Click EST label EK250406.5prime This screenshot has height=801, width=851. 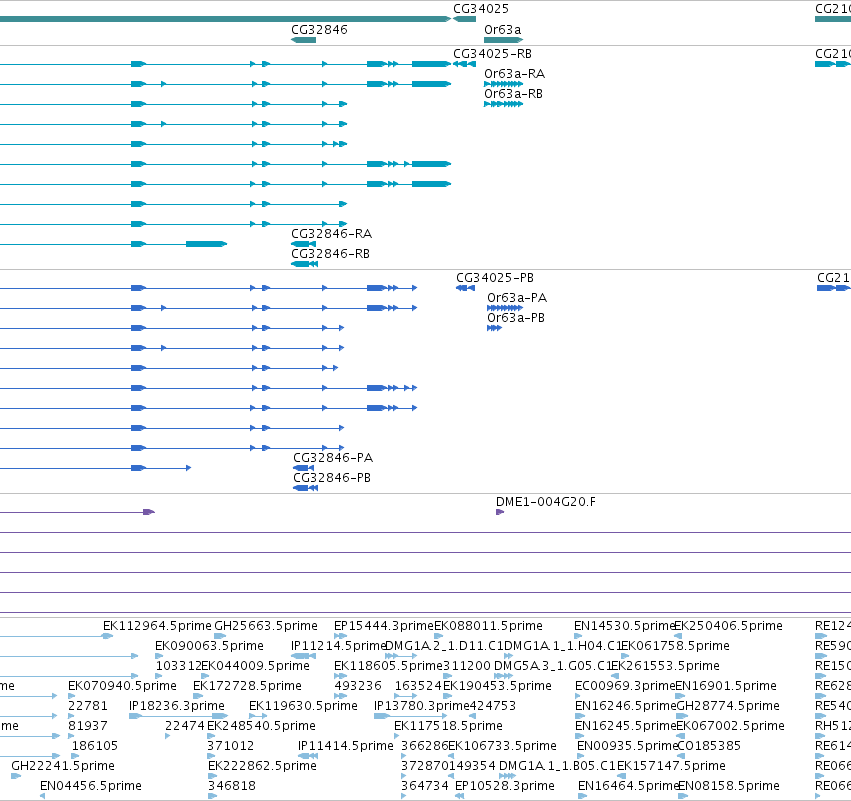point(728,626)
